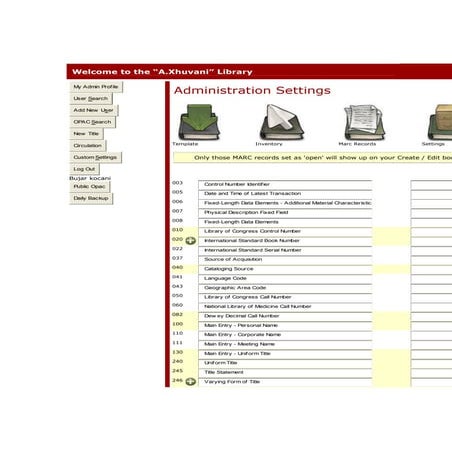Click the Main Entry - Uniform Title field
This screenshot has width=452, height=452.
click(285, 354)
